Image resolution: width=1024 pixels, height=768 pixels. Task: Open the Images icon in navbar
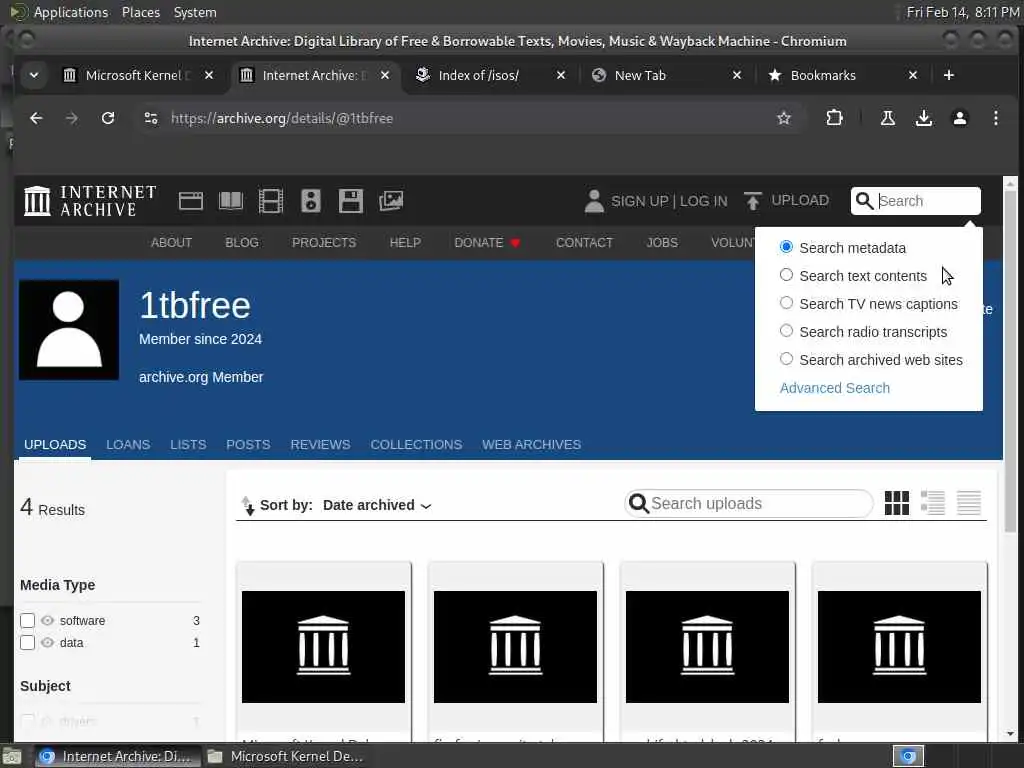click(391, 201)
